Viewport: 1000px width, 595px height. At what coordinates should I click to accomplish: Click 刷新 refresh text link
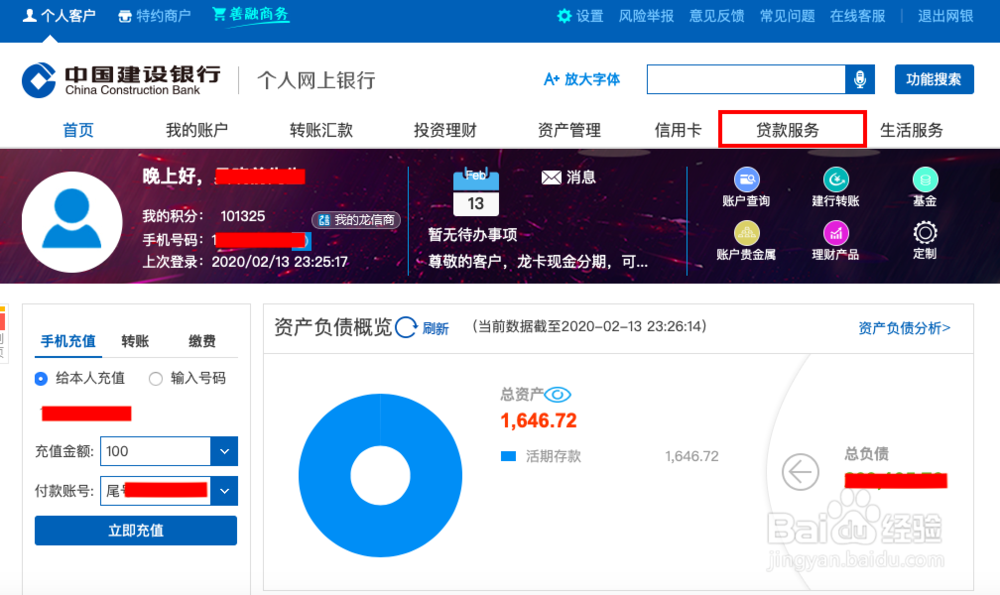(436, 328)
